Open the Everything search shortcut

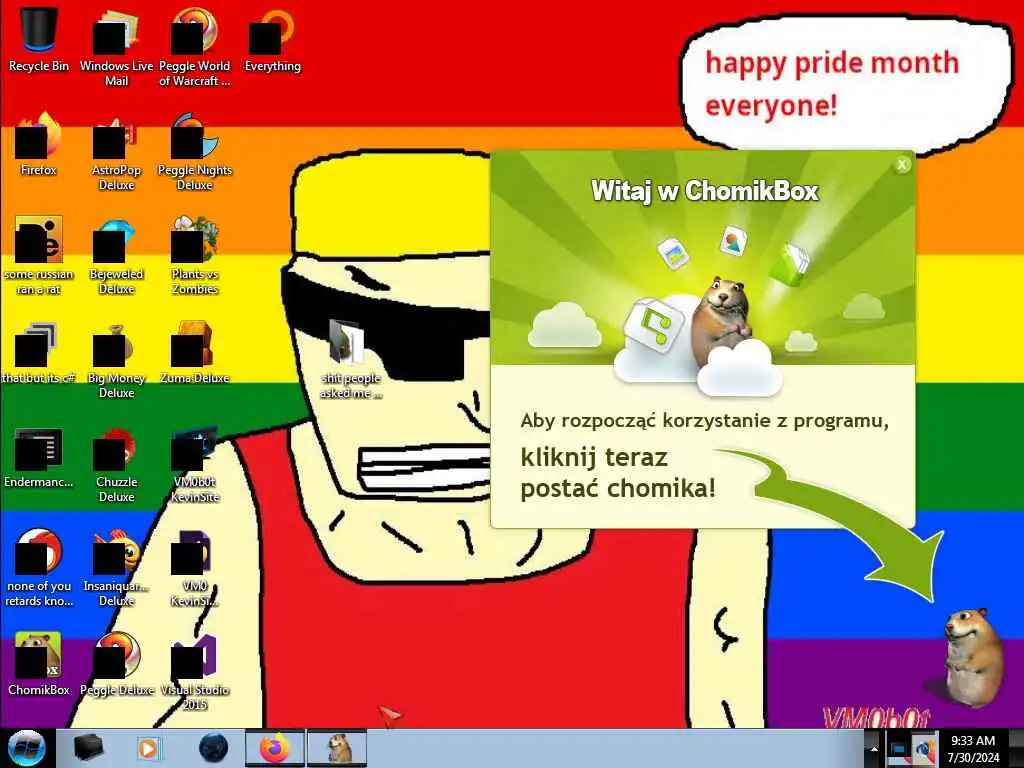click(x=272, y=40)
